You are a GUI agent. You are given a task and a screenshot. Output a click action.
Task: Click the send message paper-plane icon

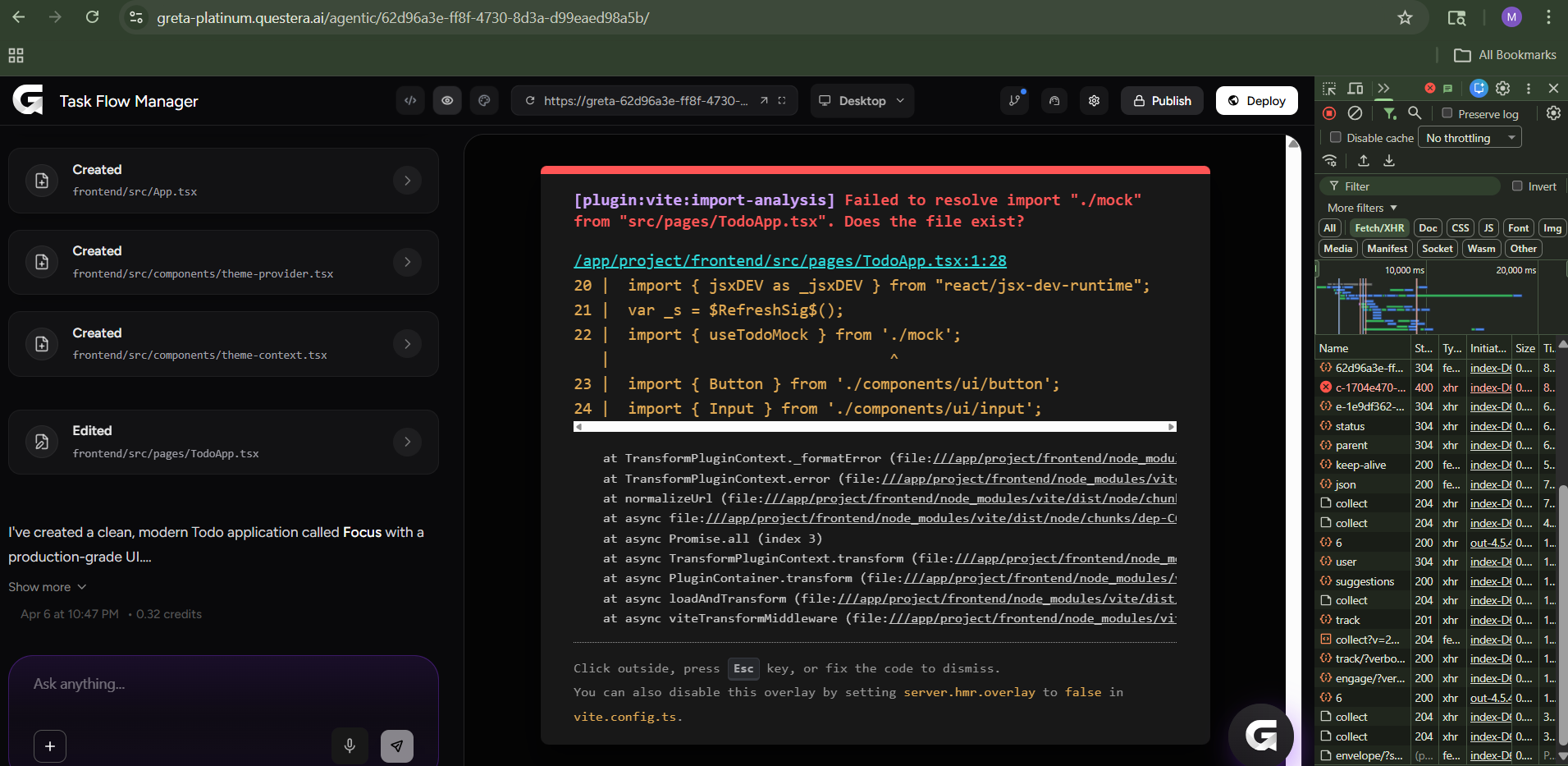click(x=397, y=746)
